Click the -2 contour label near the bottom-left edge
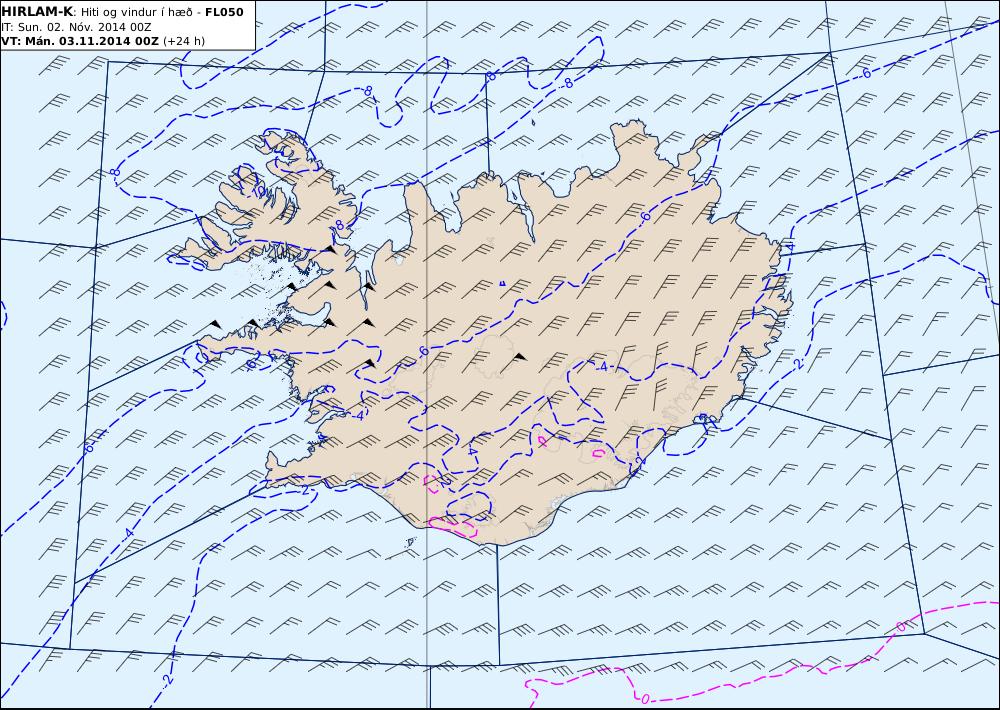This screenshot has height=710, width=1000. [x=167, y=680]
